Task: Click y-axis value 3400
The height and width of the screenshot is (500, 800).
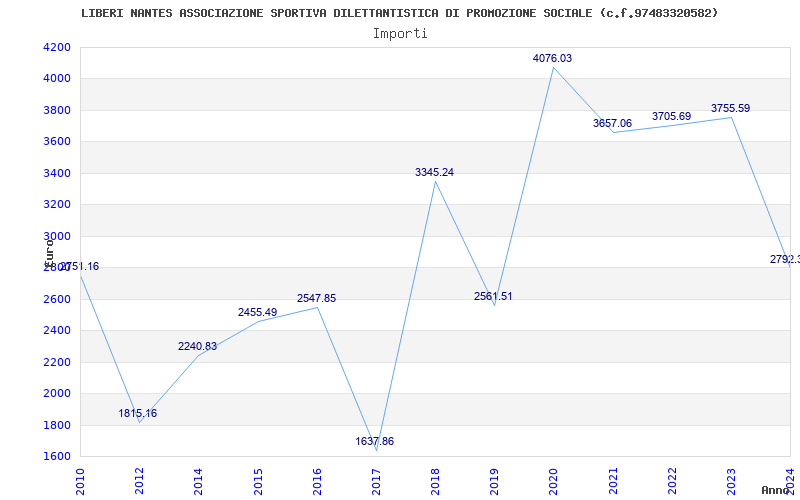Action: [x=57, y=173]
